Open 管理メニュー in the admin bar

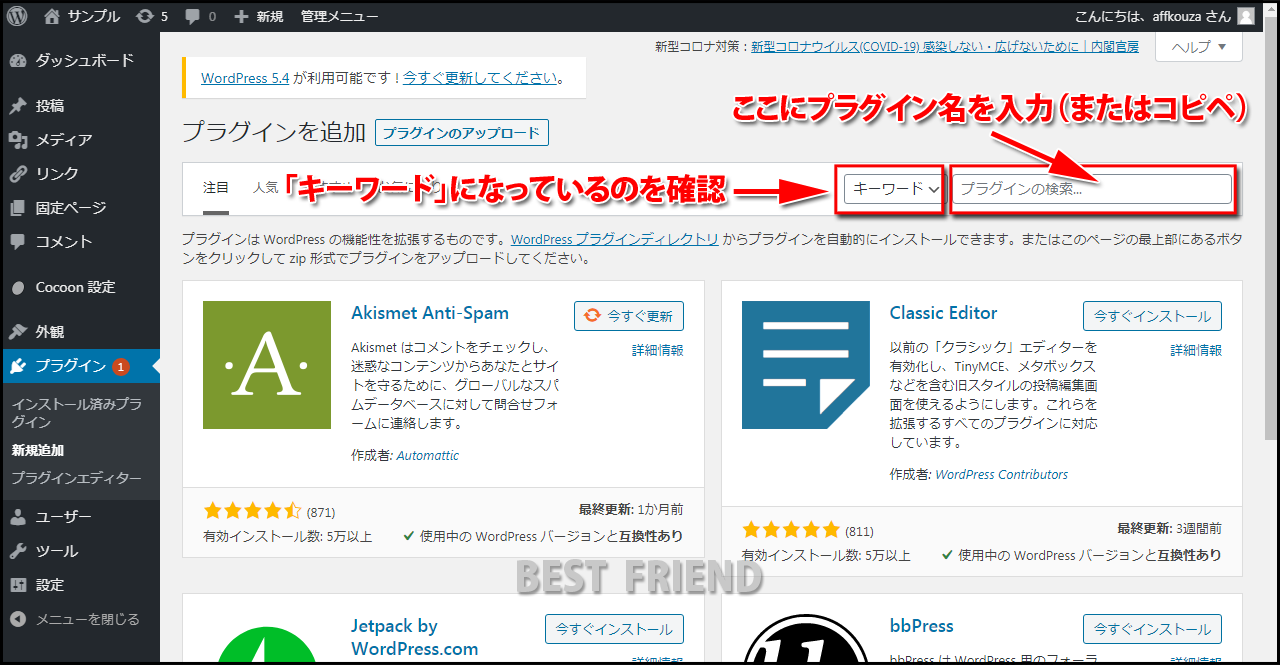[339, 16]
